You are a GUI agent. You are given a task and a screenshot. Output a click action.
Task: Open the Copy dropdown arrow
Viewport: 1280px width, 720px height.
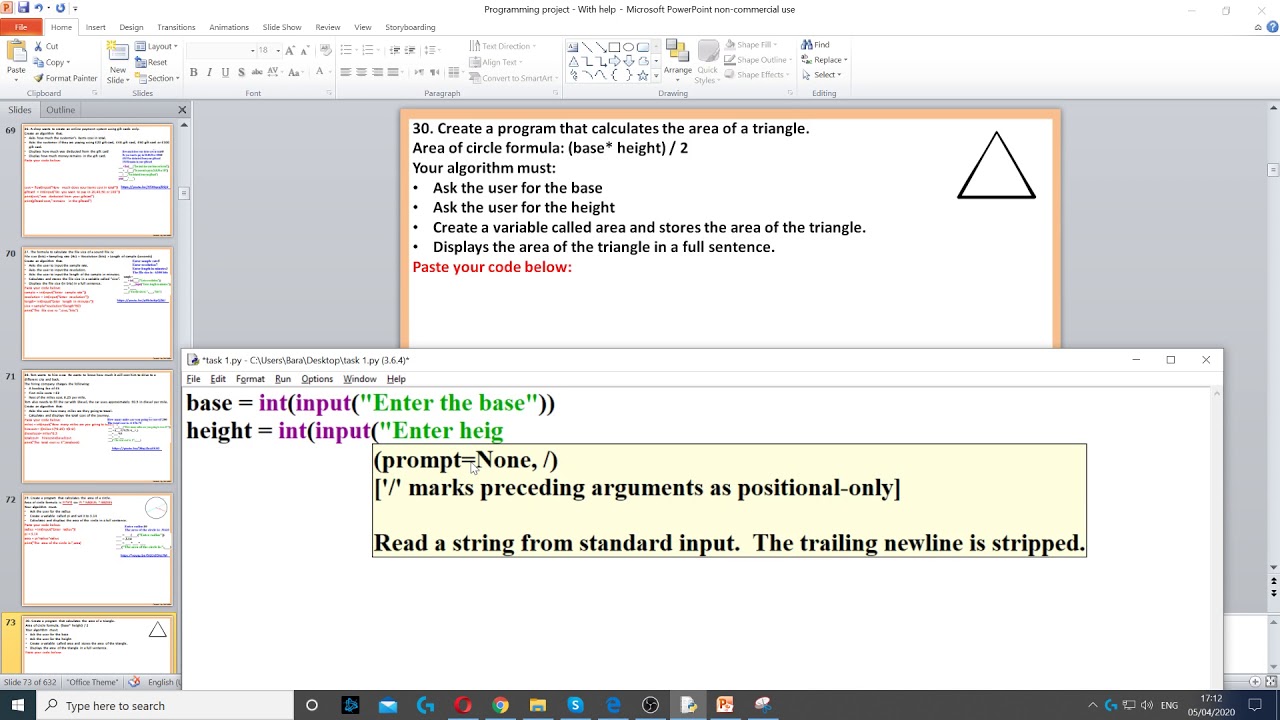point(67,62)
